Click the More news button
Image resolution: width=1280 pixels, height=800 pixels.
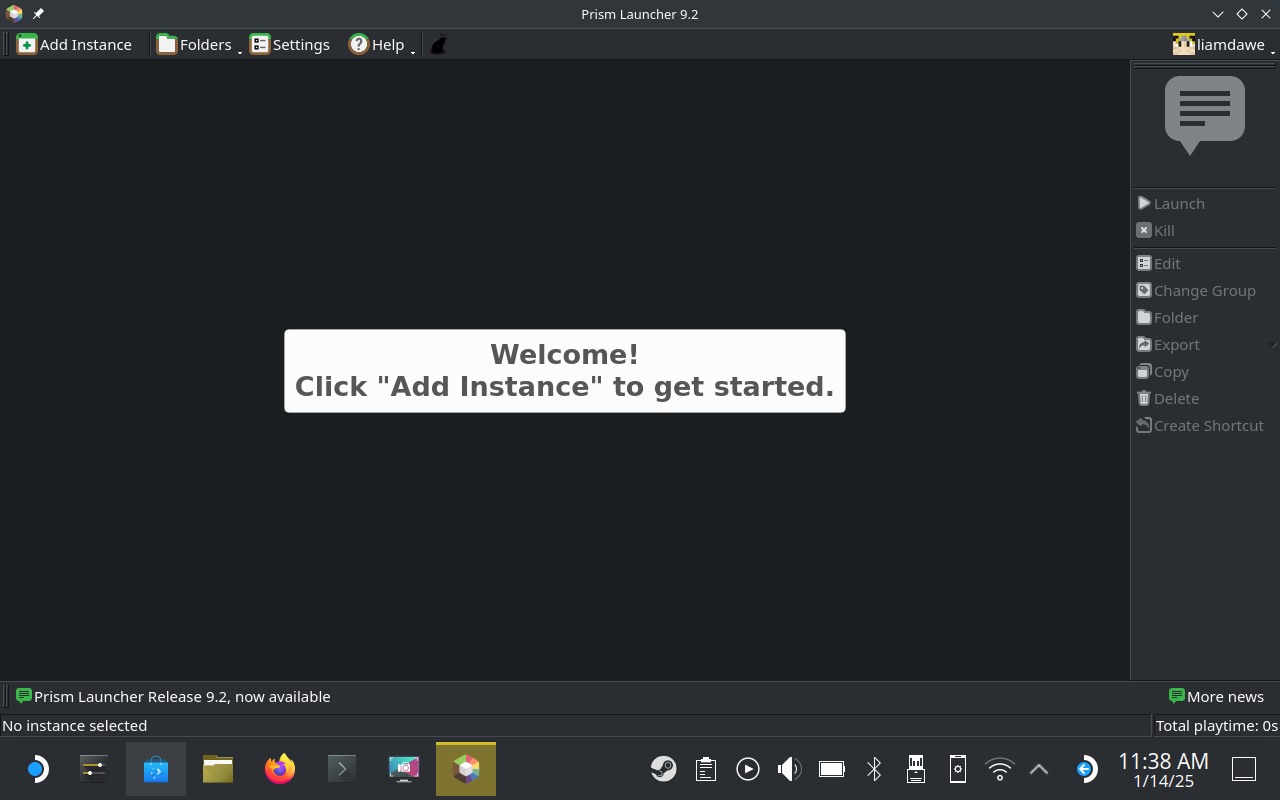click(x=1216, y=697)
